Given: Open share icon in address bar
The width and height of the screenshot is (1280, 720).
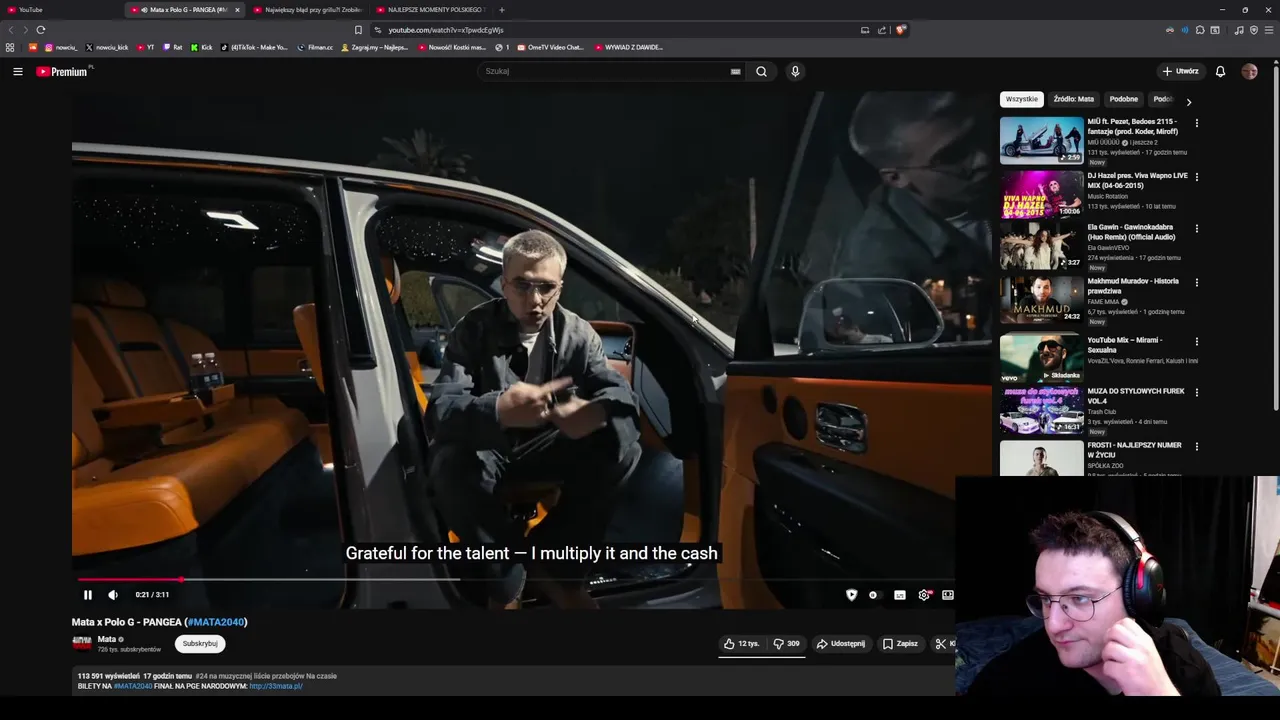Looking at the screenshot, I should point(882,30).
